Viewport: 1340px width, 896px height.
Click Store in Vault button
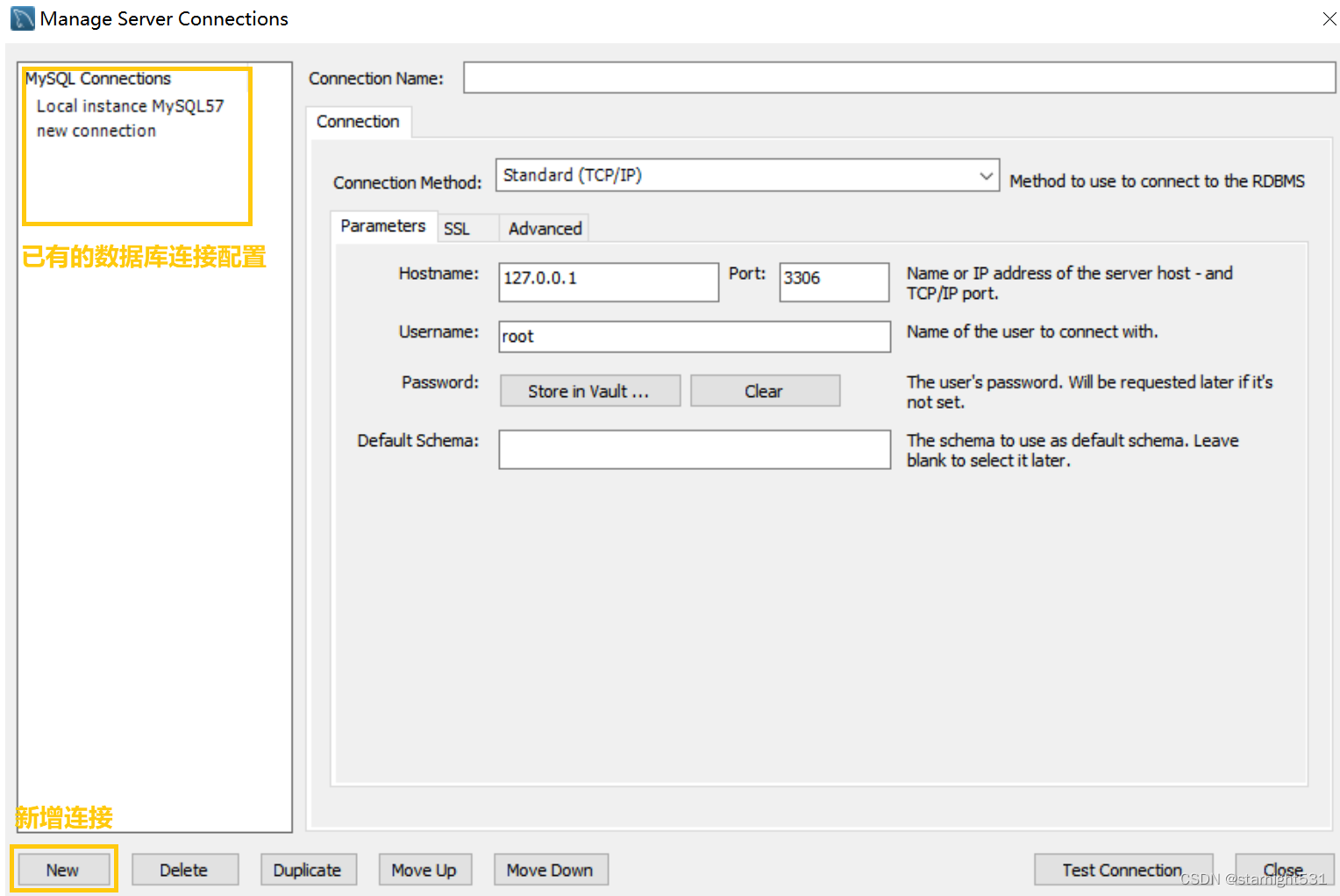point(589,391)
